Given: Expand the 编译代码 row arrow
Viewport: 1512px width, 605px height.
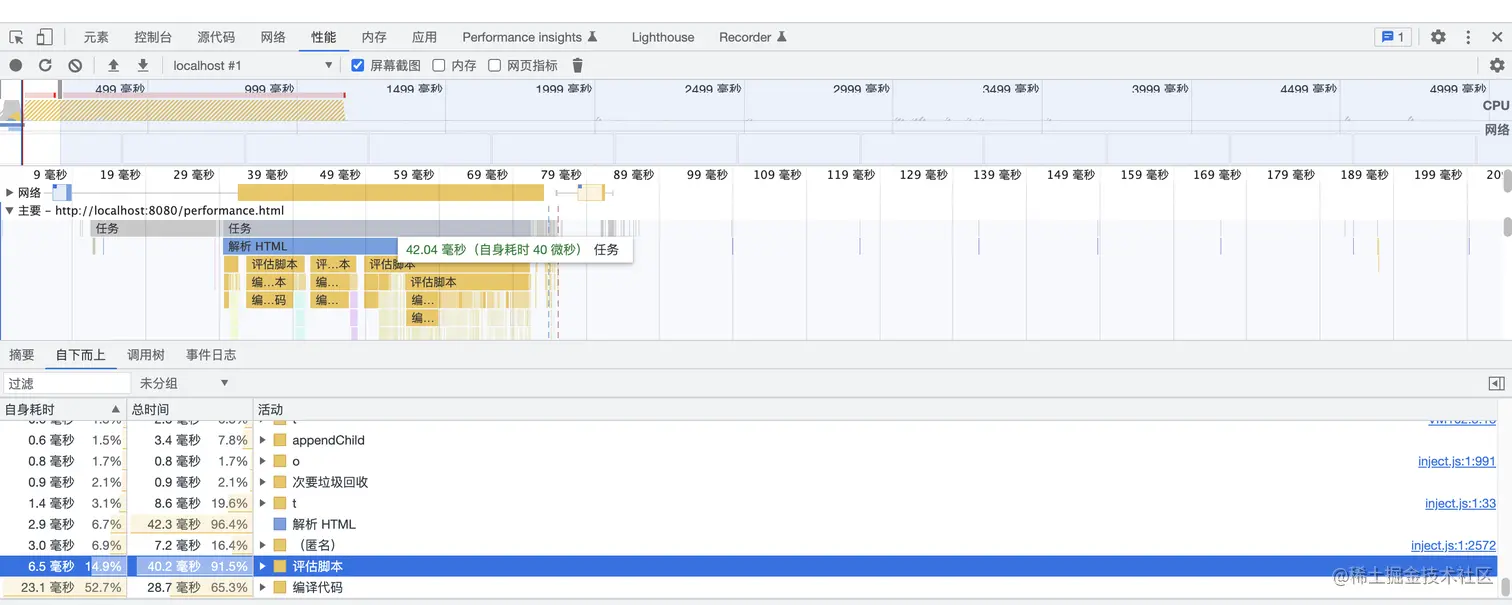Looking at the screenshot, I should pos(263,587).
